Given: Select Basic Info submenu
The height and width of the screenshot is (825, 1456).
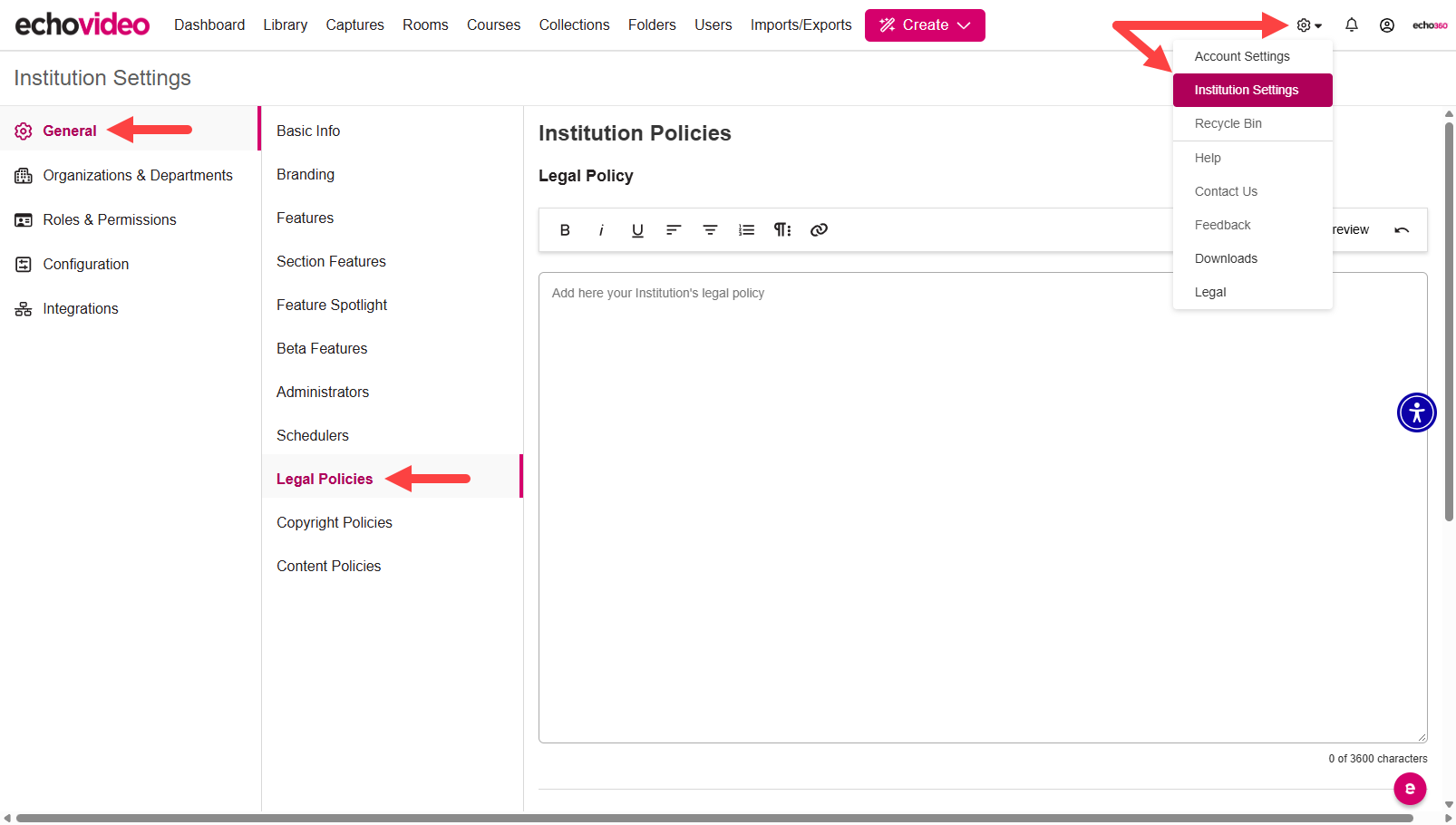Looking at the screenshot, I should click(392, 131).
